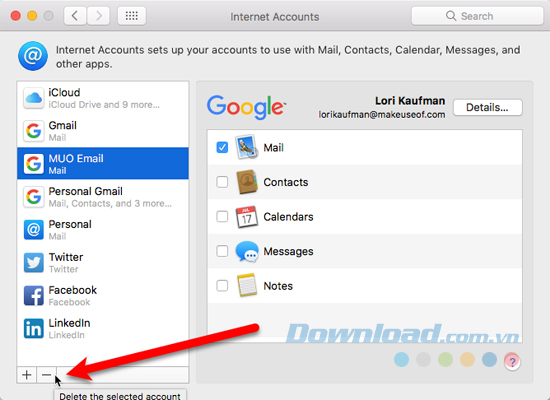Enable the Contacts checkbox
Image resolution: width=550 pixels, height=400 pixels.
click(x=222, y=182)
